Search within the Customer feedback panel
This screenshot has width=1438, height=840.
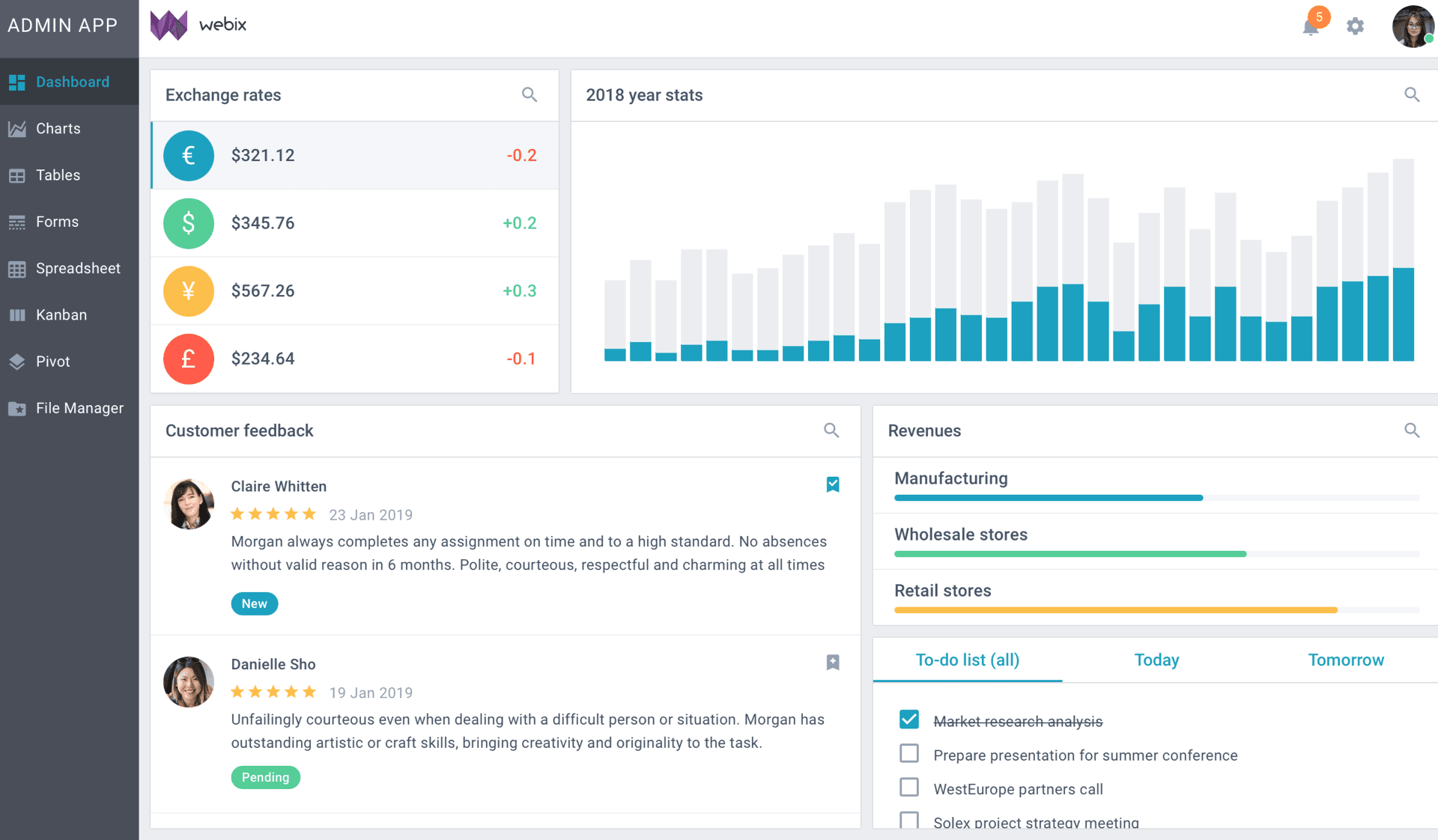point(831,430)
